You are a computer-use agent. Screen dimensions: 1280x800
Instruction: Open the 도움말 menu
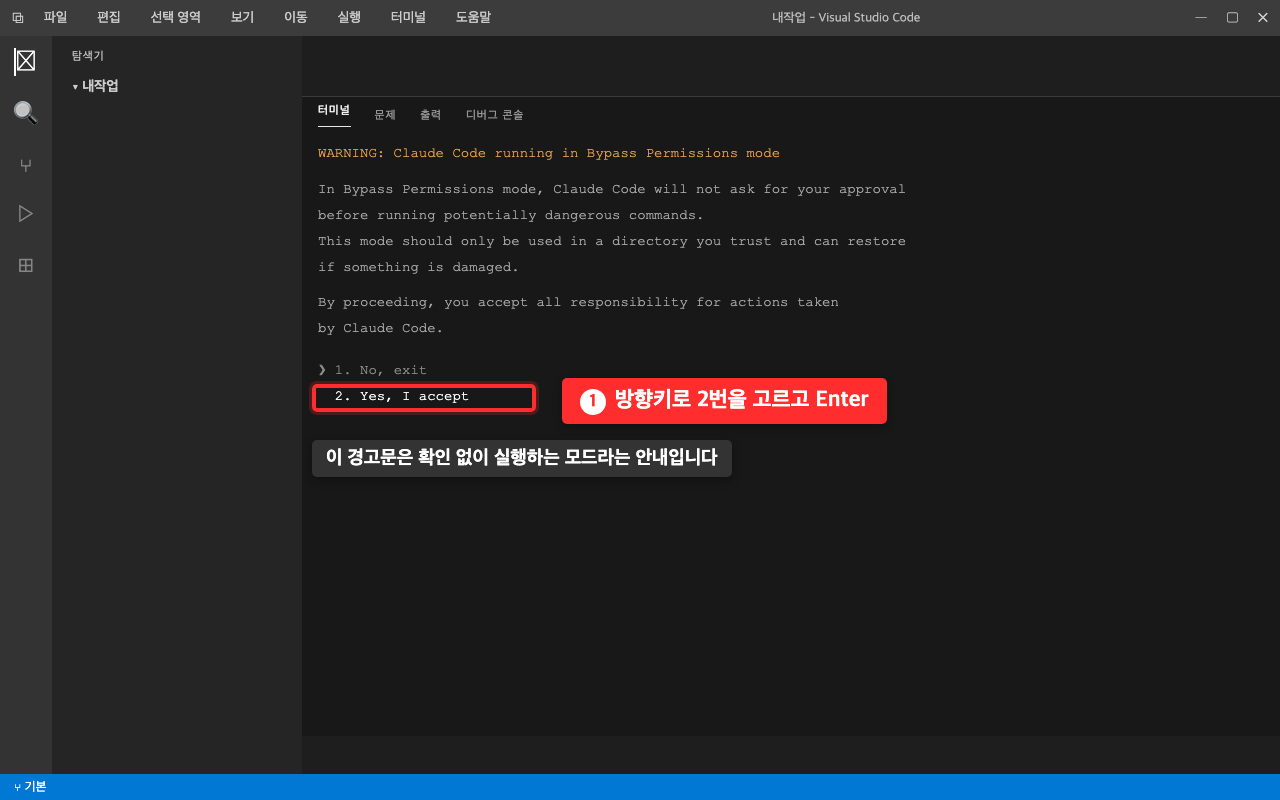click(x=473, y=17)
